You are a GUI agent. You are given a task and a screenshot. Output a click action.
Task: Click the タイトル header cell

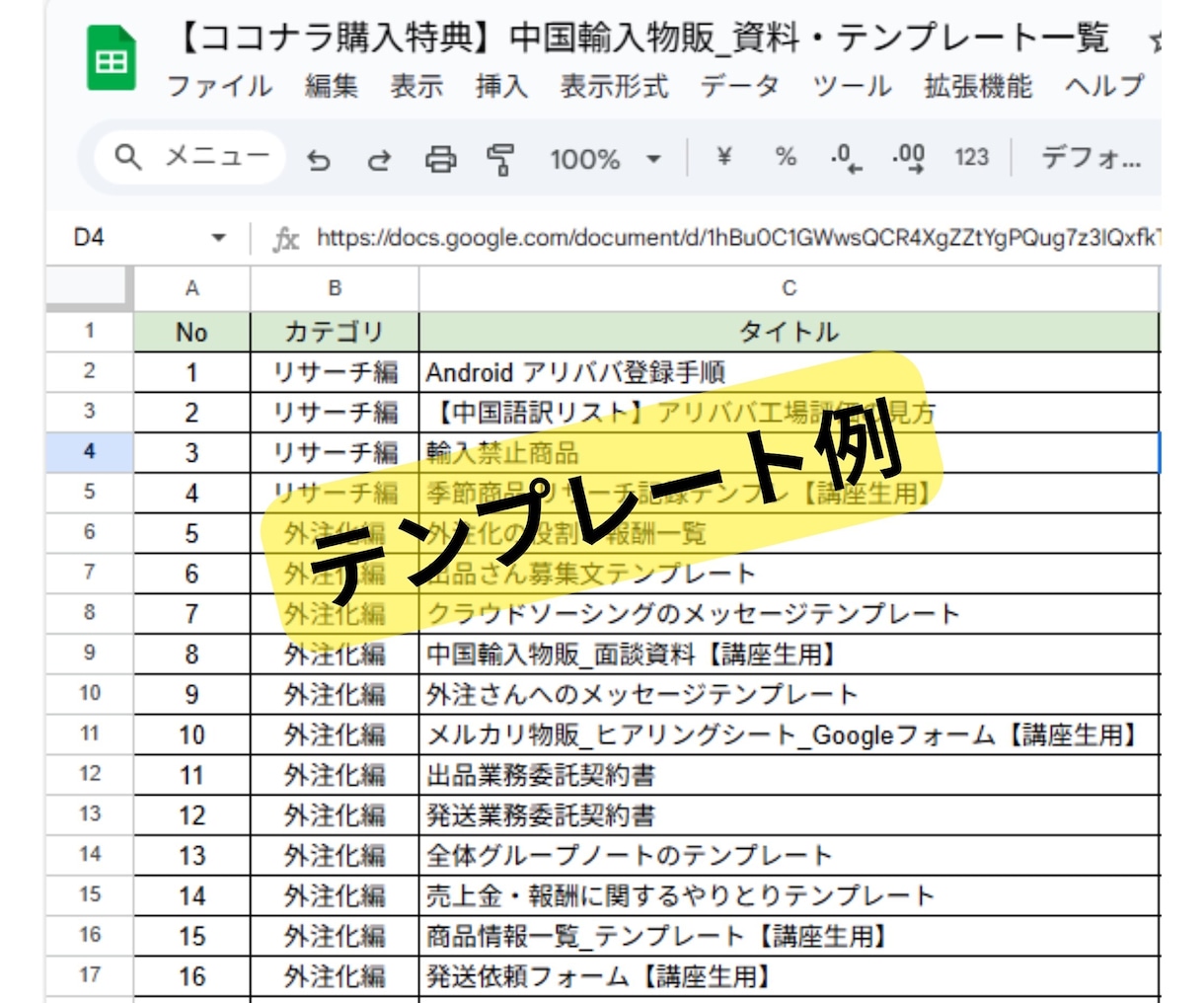[789, 332]
